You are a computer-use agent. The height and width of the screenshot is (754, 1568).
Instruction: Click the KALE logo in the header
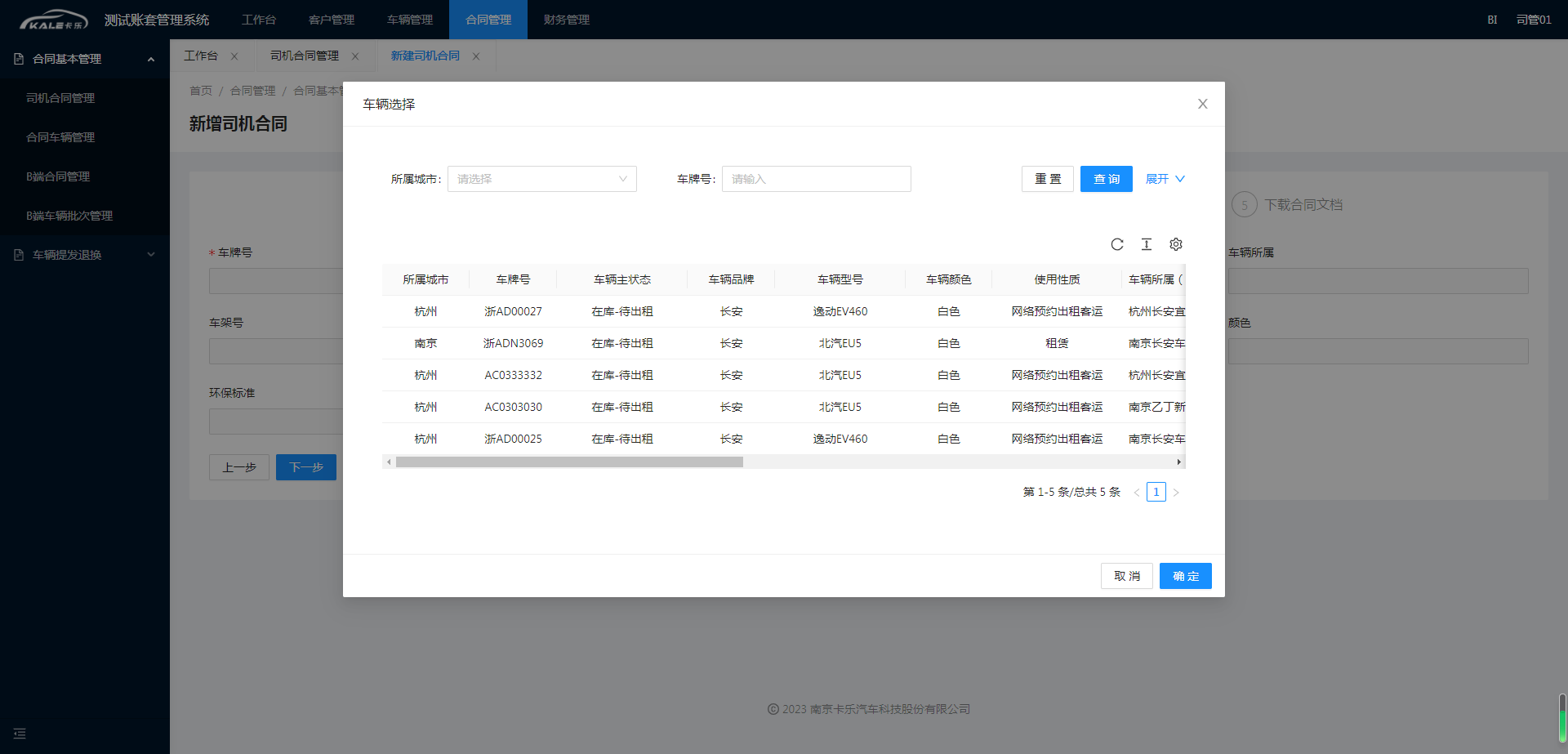(x=53, y=20)
